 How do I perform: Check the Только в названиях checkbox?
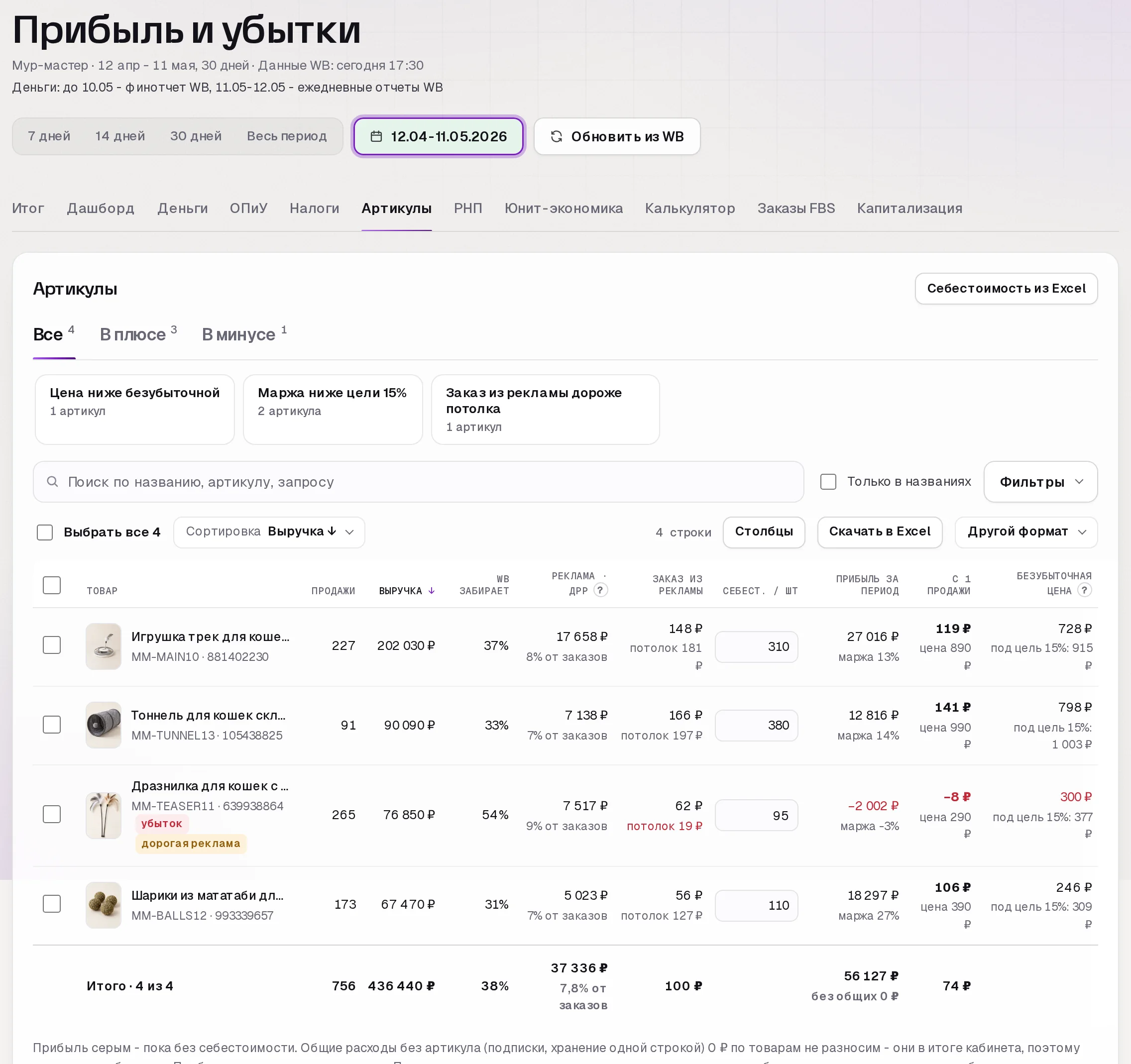[828, 482]
